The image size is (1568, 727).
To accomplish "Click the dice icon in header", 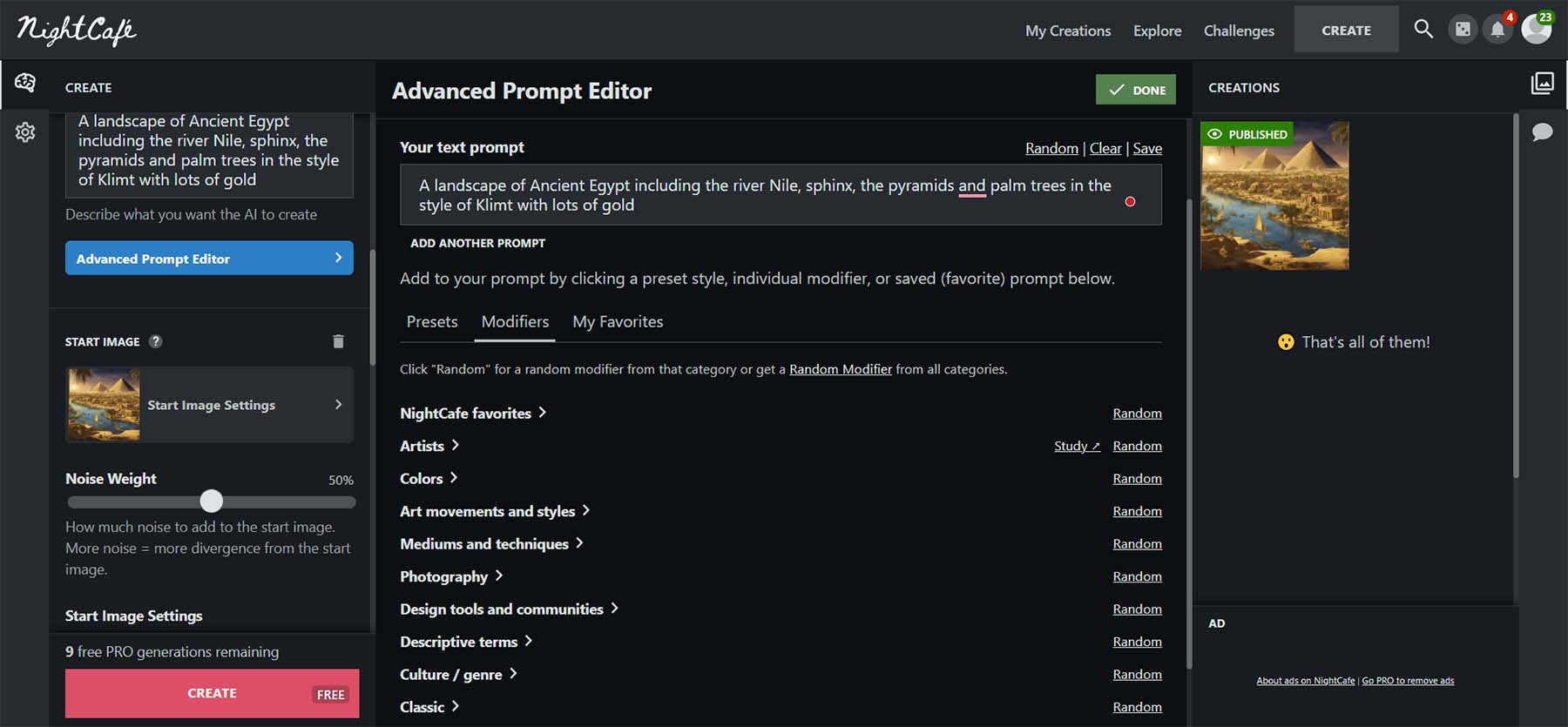I will coord(1463,30).
